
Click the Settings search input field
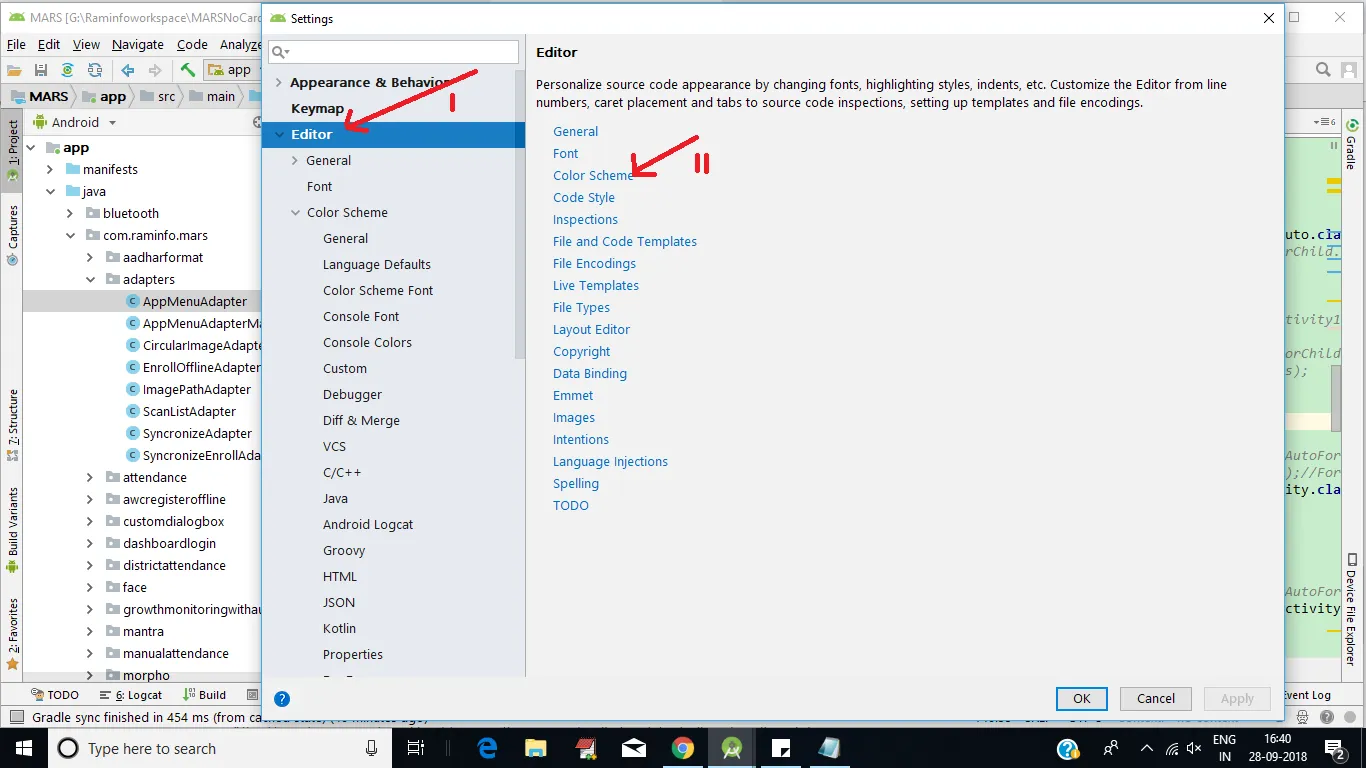coord(393,52)
